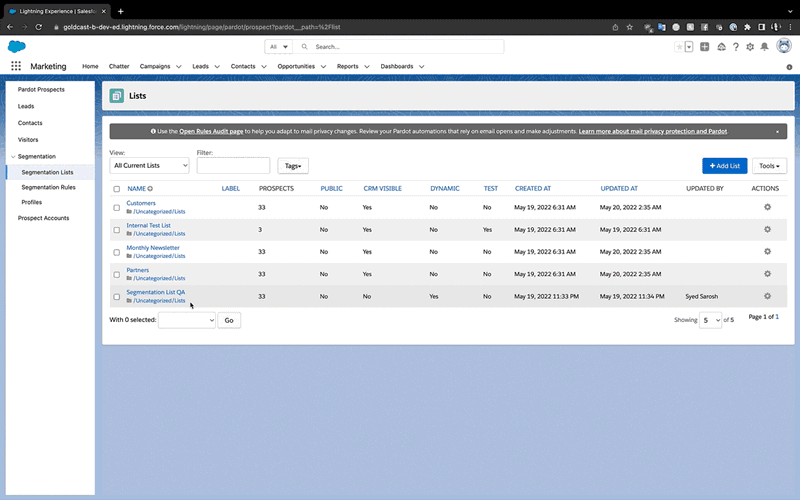This screenshot has width=800, height=500.
Task: Check the Internal Test List checkbox
Action: (117, 230)
